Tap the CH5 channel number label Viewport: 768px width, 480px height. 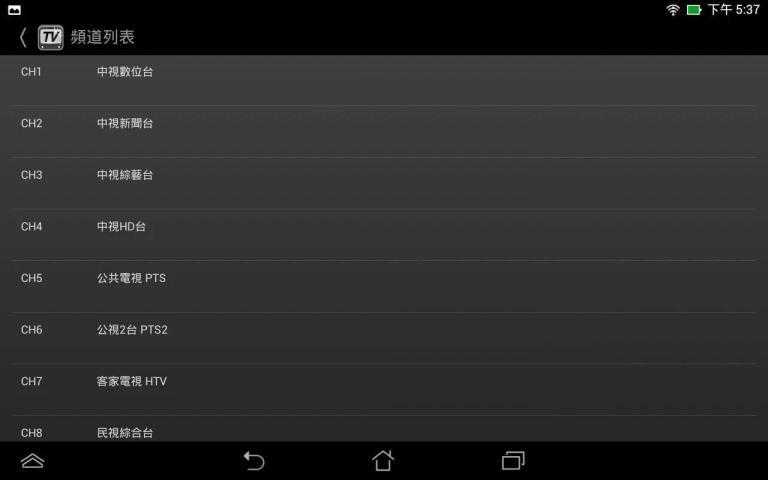point(31,278)
